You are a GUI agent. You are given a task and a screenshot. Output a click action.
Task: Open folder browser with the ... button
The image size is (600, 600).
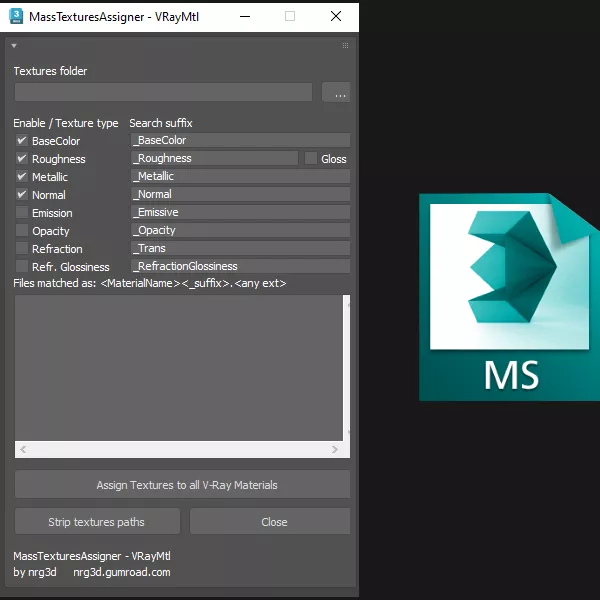pos(336,92)
